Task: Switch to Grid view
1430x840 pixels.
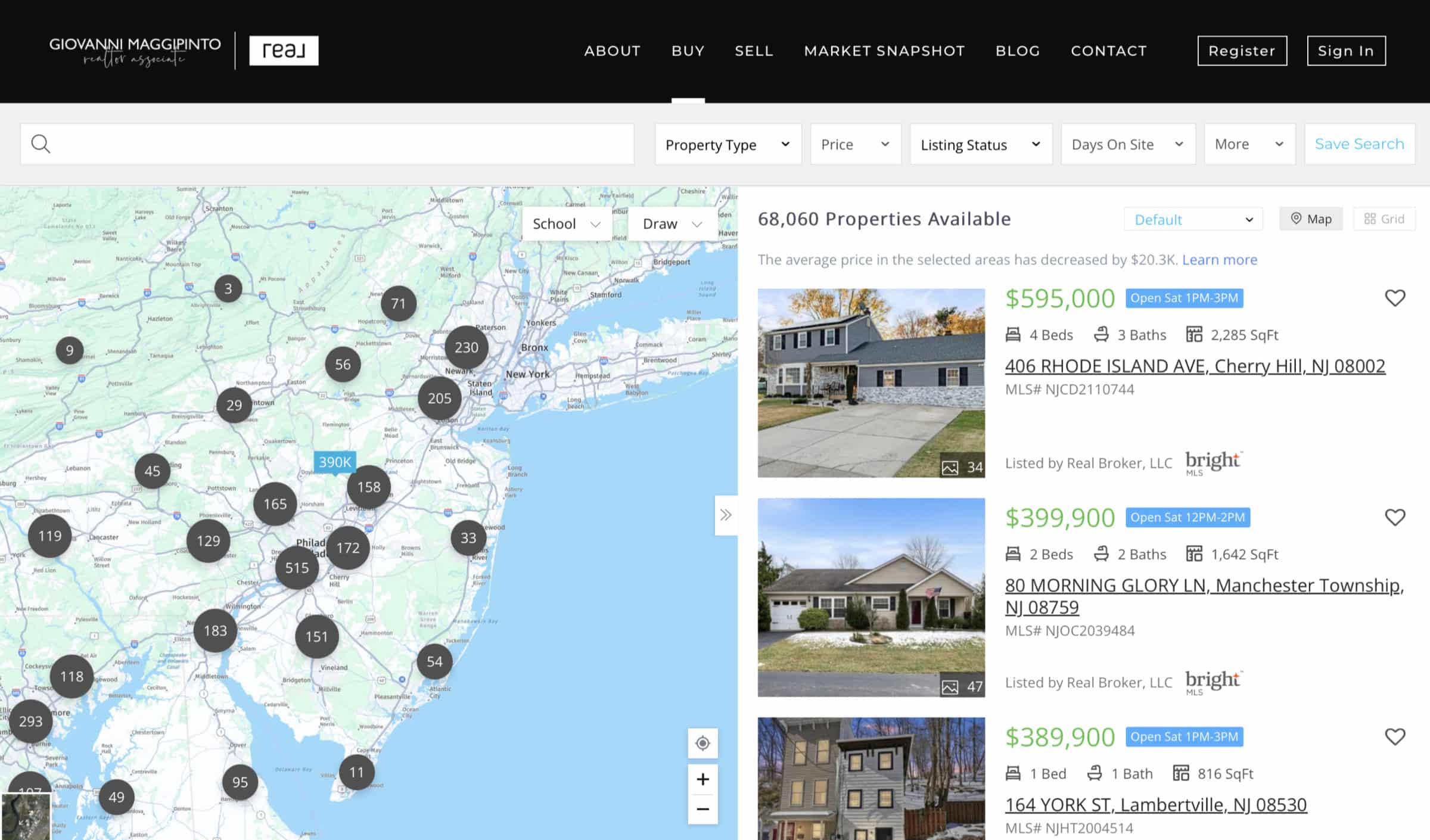Action: [x=1384, y=219]
